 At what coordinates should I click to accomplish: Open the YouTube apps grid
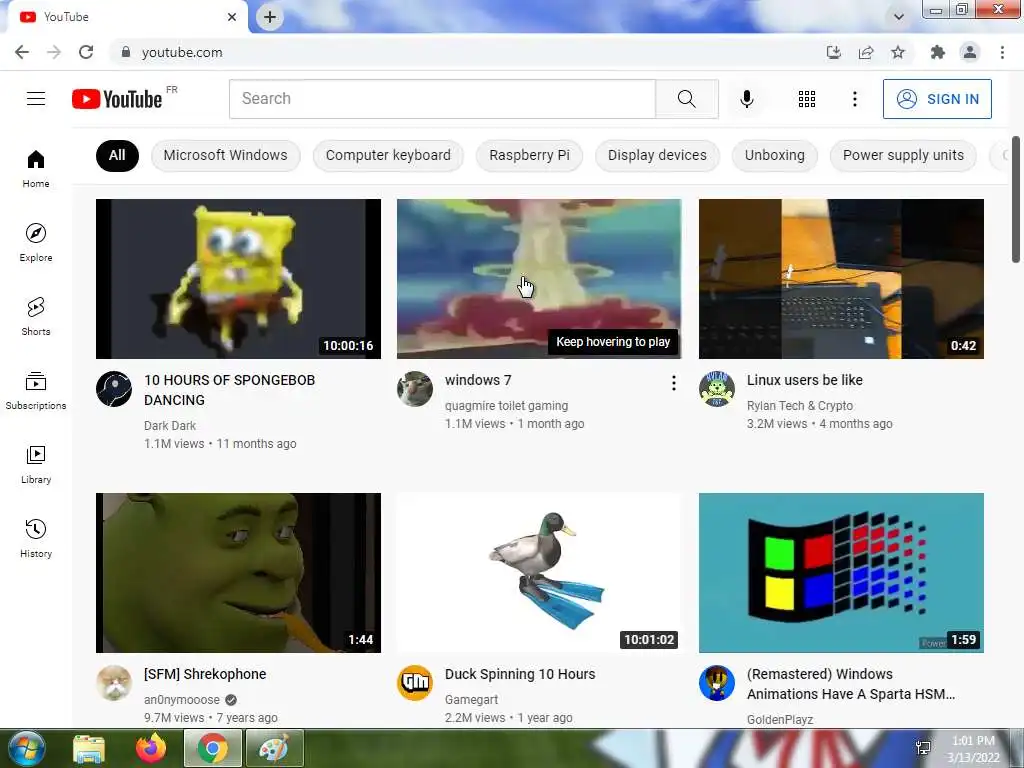[x=807, y=99]
